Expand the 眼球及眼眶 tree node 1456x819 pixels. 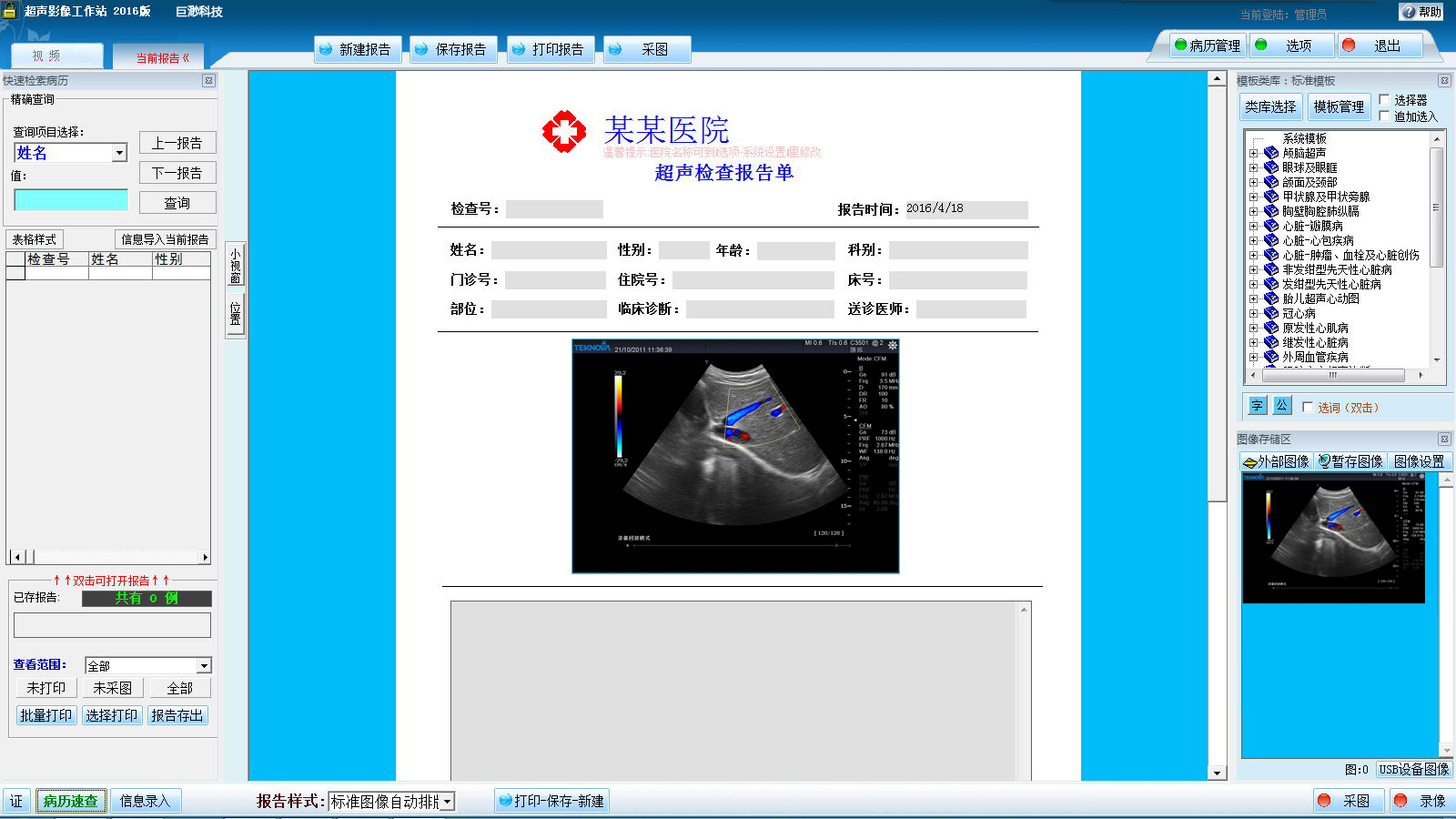tap(1254, 167)
